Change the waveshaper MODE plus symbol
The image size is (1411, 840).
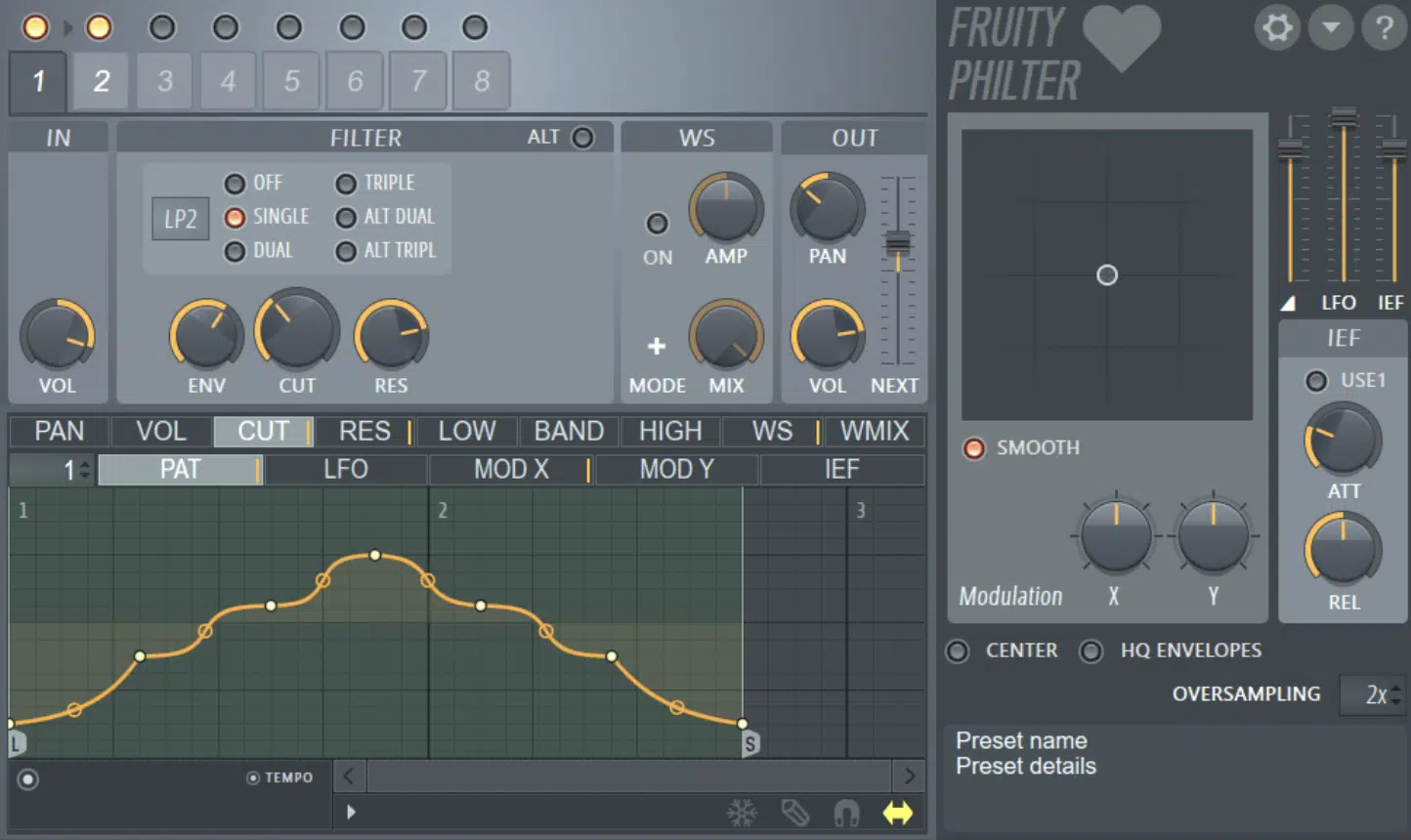coord(657,346)
